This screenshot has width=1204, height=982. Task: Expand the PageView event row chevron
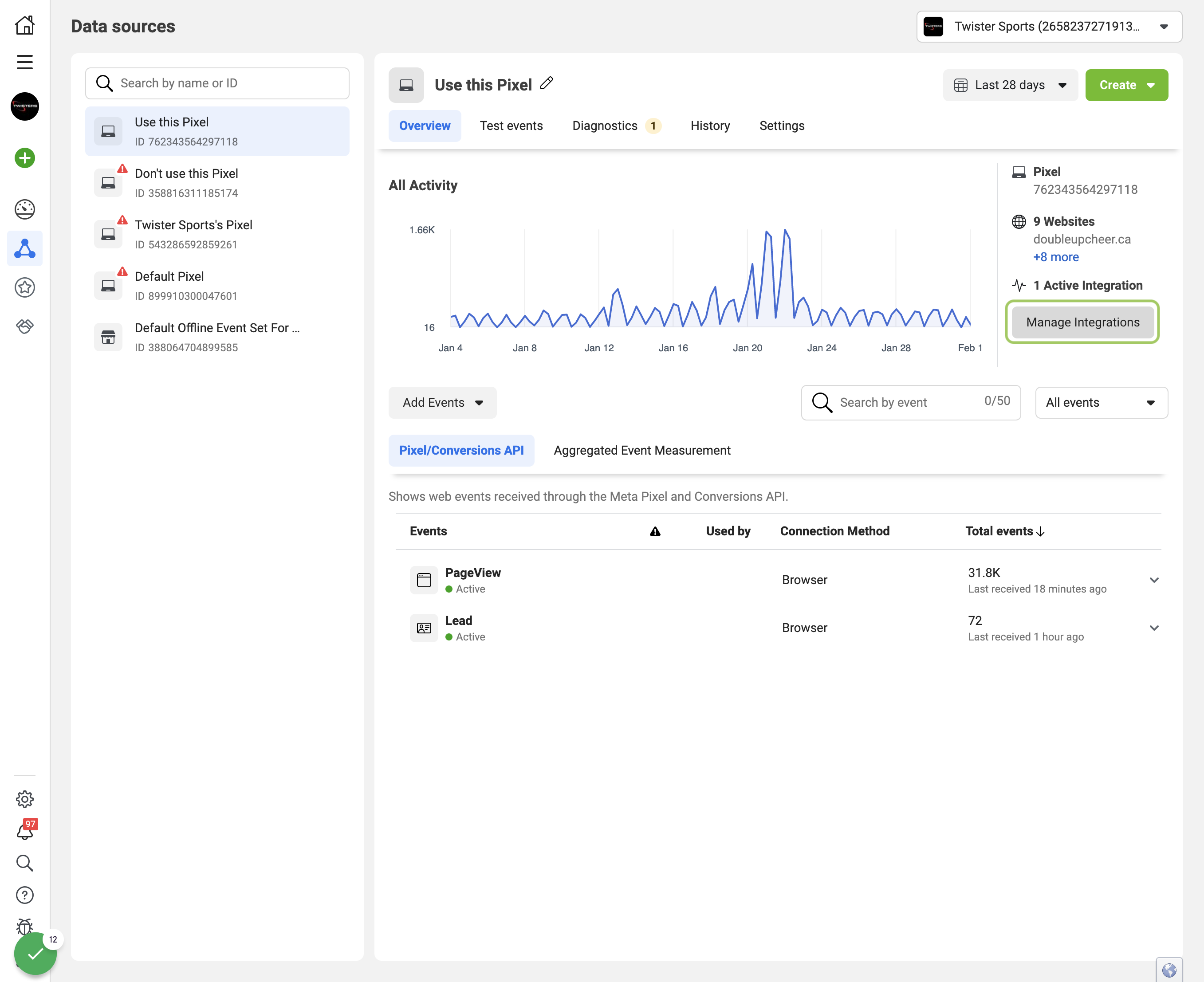pyautogui.click(x=1154, y=580)
